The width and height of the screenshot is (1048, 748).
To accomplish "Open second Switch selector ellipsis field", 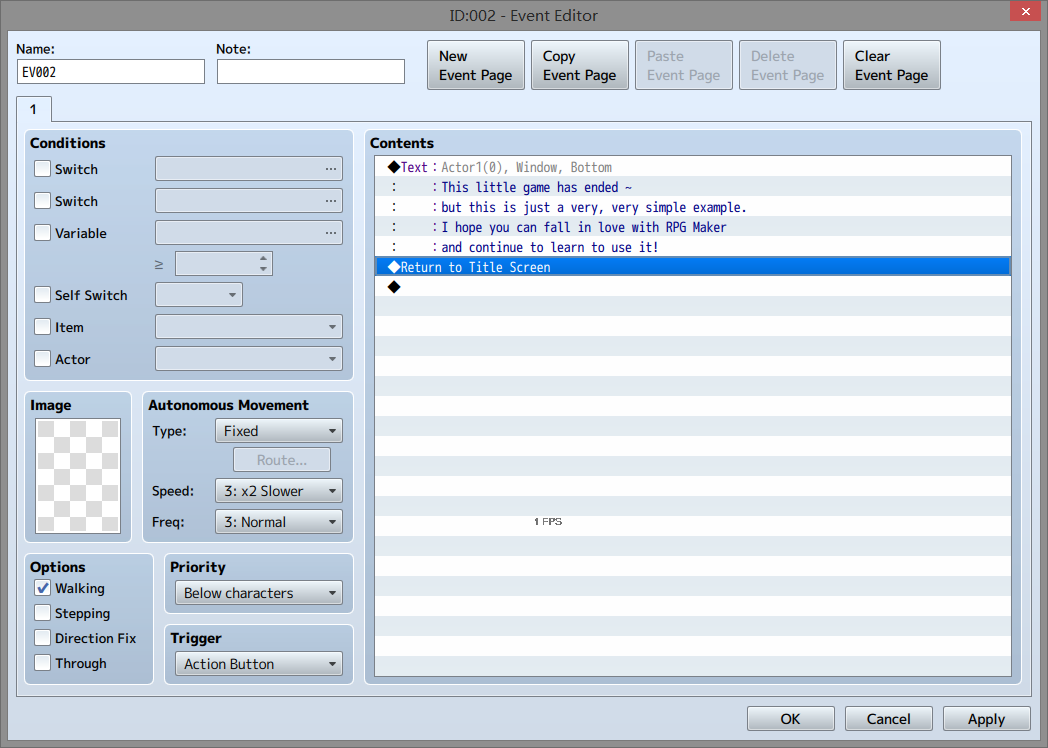I will tap(249, 201).
